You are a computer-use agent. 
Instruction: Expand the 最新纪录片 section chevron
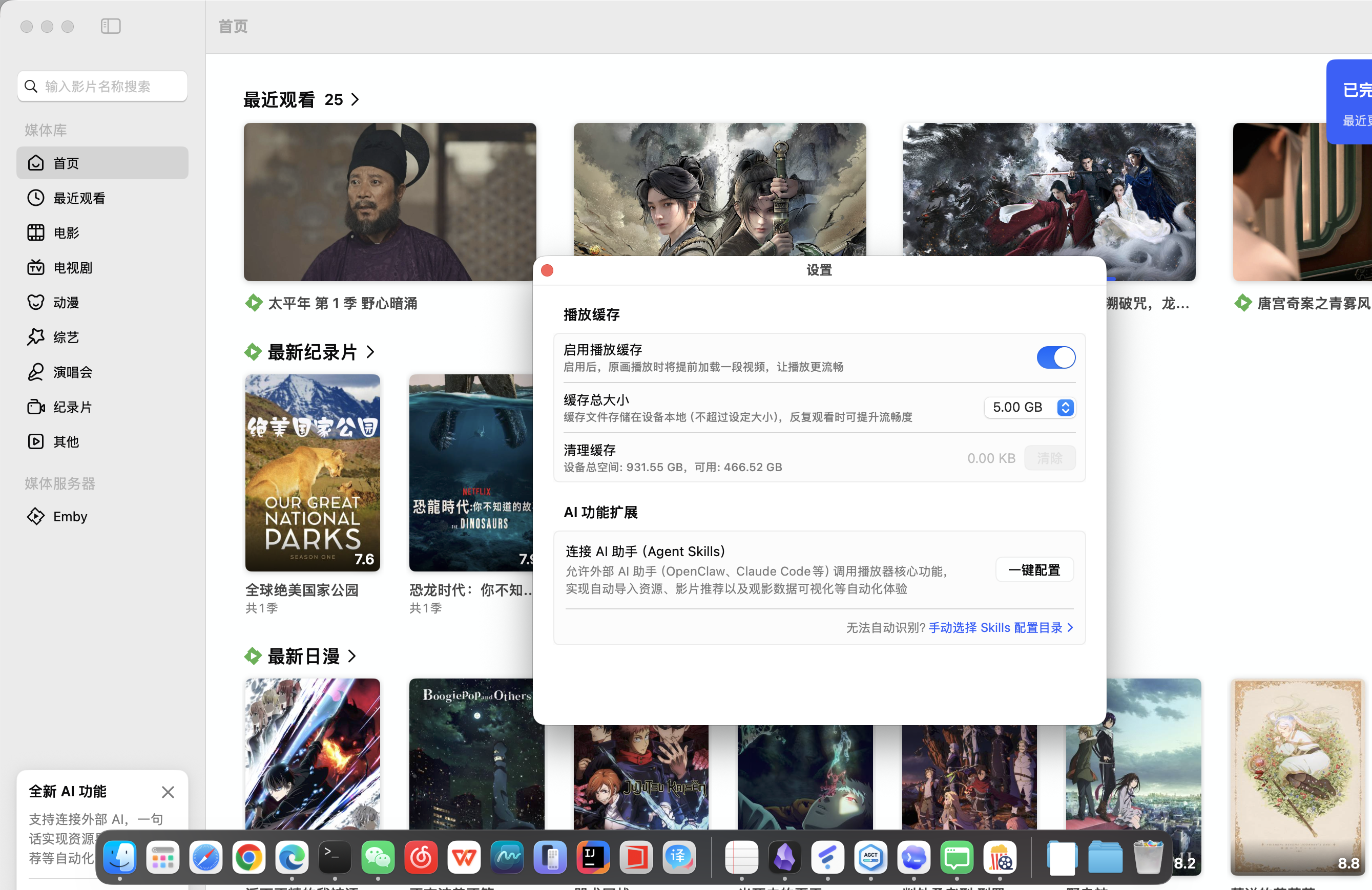pyautogui.click(x=371, y=352)
